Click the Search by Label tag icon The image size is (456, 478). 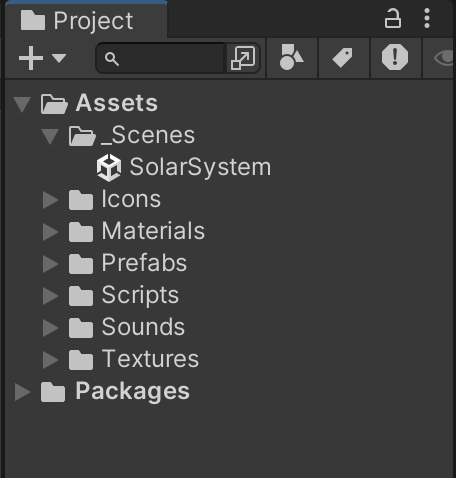[x=343, y=58]
